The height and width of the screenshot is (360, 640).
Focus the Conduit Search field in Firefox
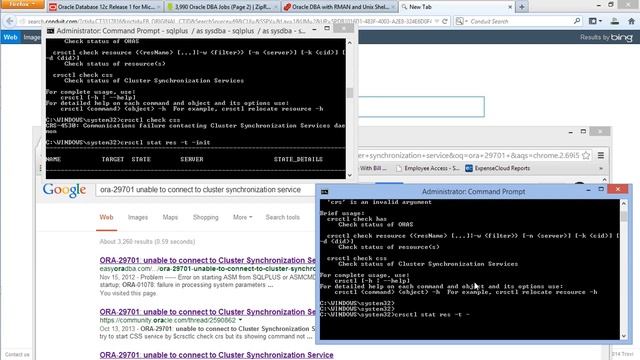[520, 21]
